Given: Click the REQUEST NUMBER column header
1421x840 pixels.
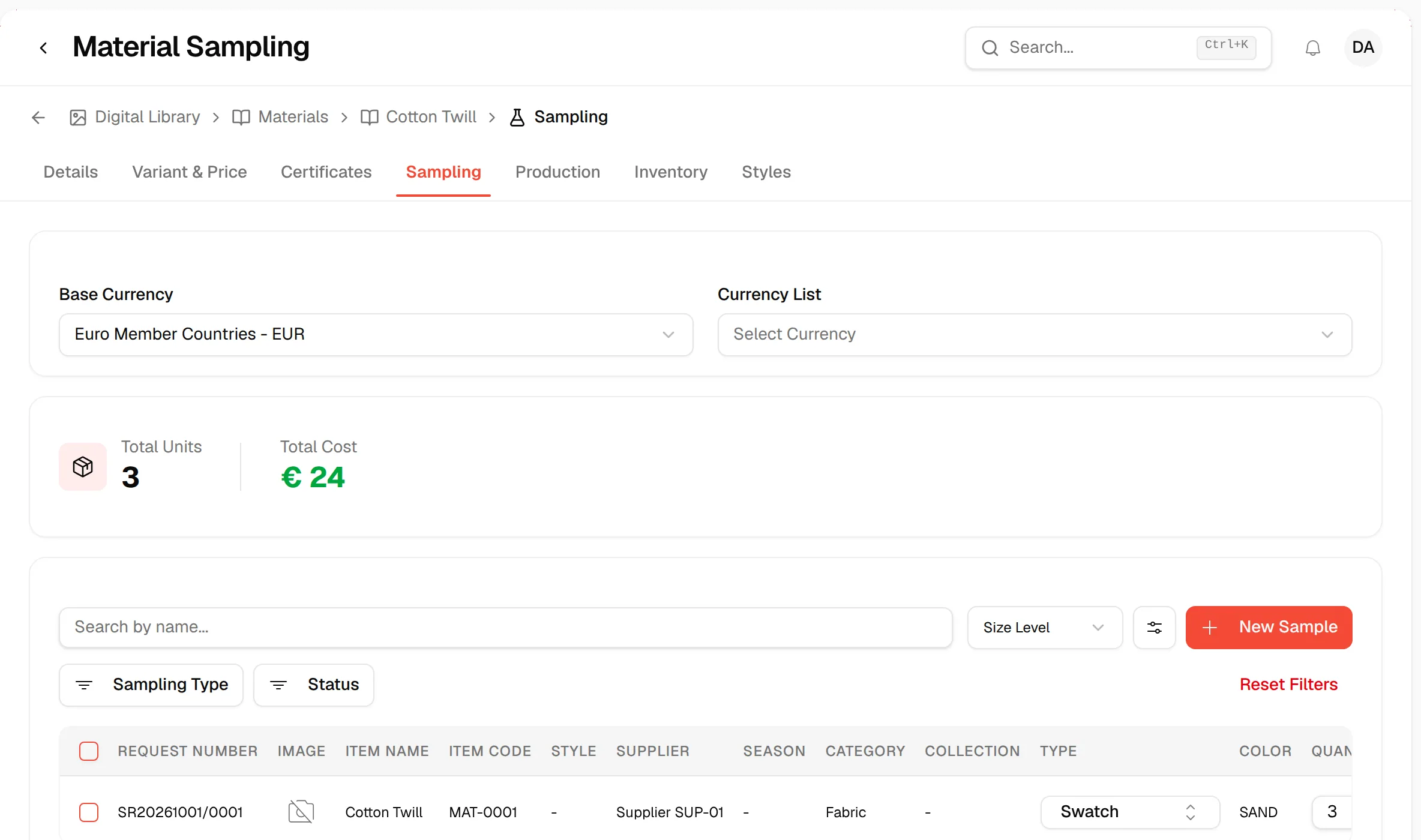Looking at the screenshot, I should (187, 751).
